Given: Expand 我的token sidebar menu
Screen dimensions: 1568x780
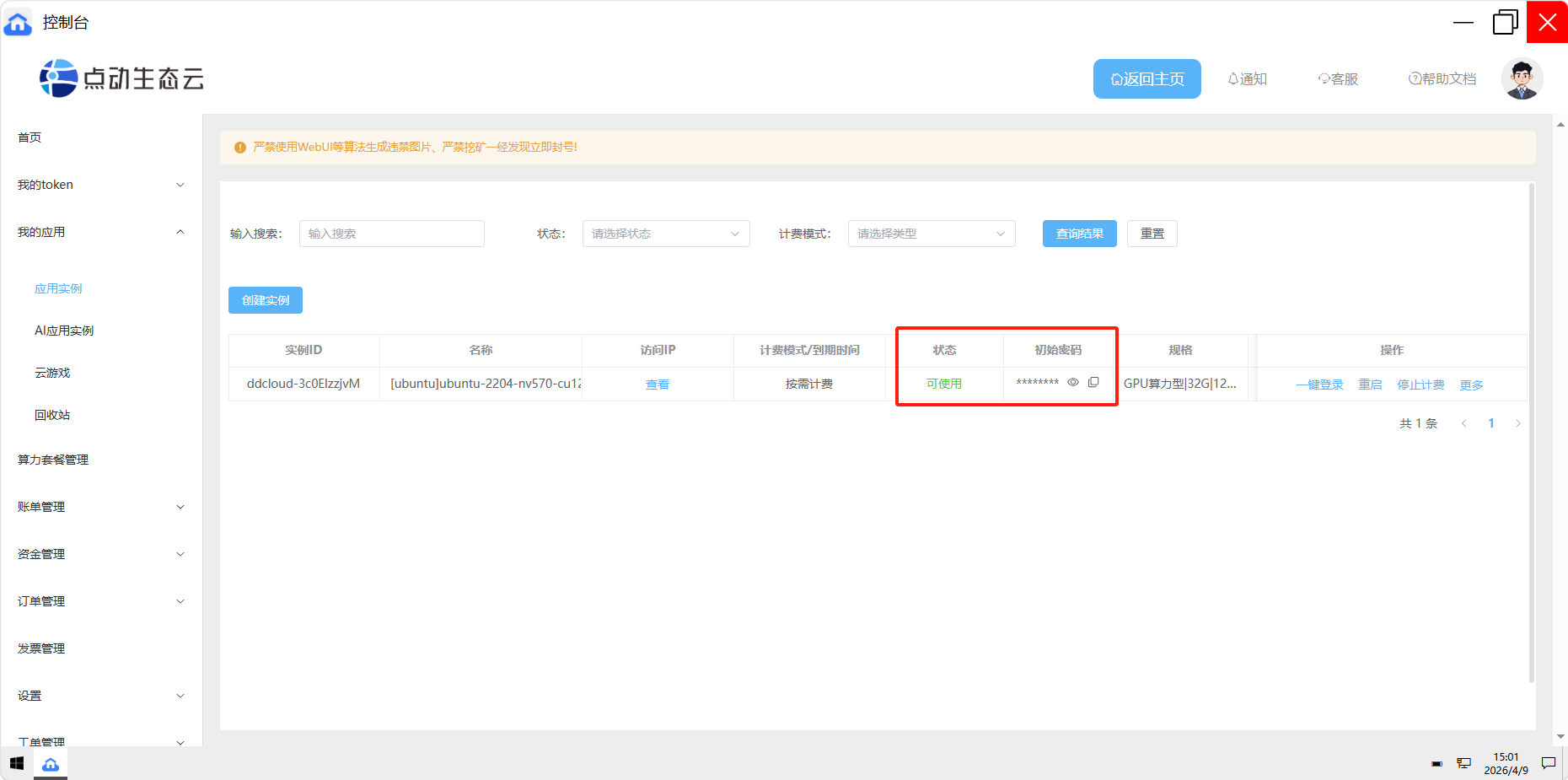Looking at the screenshot, I should point(101,185).
